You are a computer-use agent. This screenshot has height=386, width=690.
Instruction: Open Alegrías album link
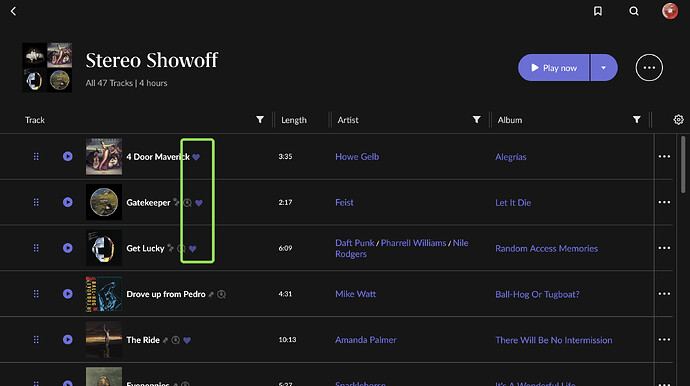coord(510,157)
